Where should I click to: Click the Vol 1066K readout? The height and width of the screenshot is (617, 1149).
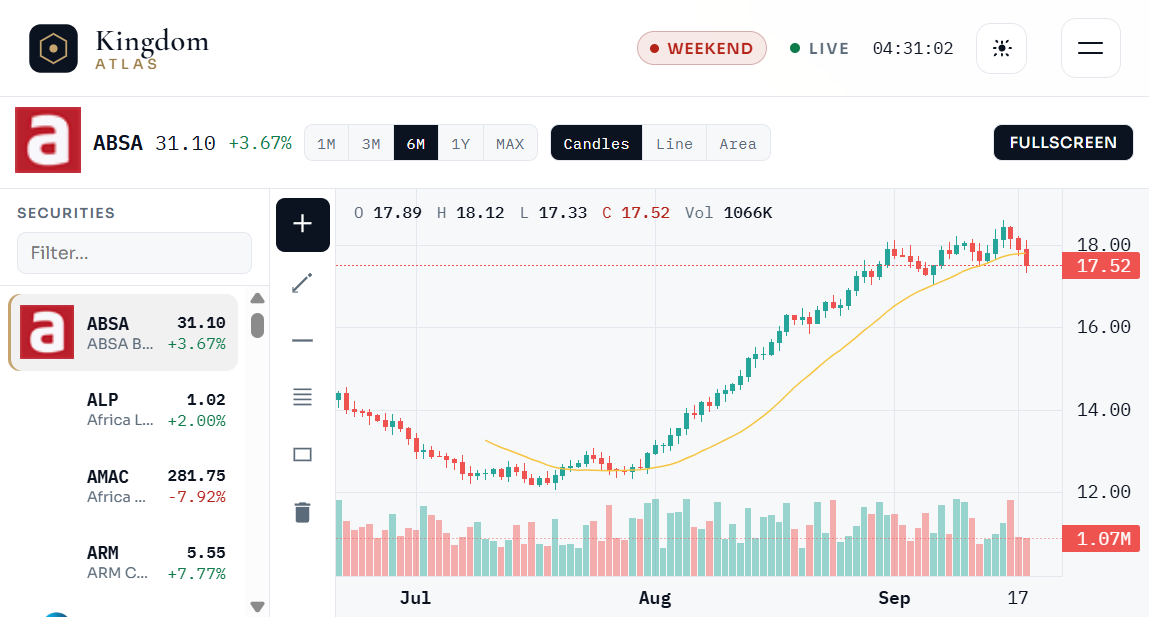[x=728, y=213]
